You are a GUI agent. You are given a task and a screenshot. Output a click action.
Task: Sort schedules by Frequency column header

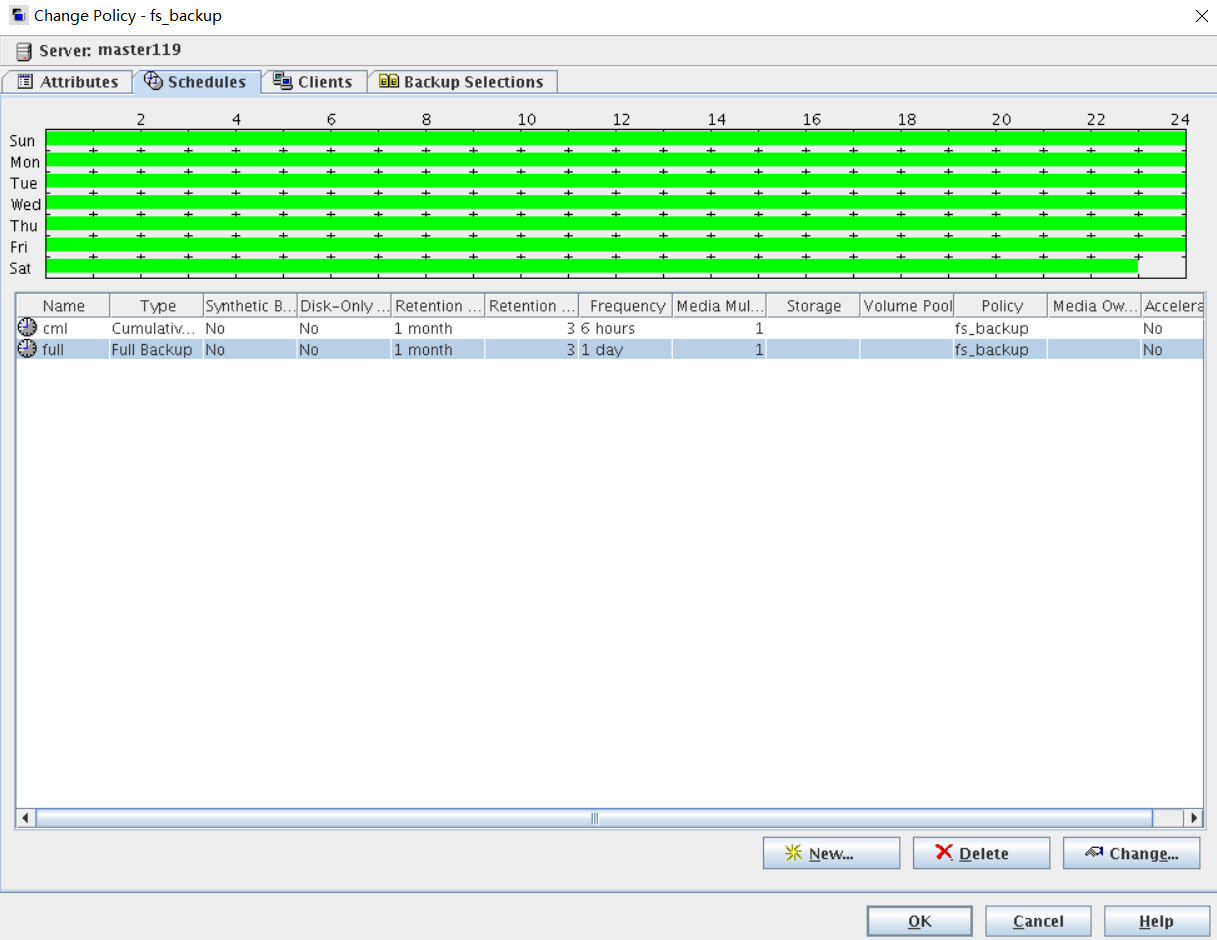click(x=627, y=306)
